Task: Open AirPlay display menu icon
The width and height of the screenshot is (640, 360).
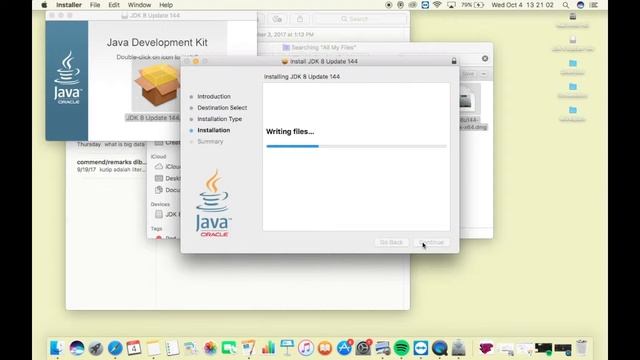Action: click(x=451, y=5)
